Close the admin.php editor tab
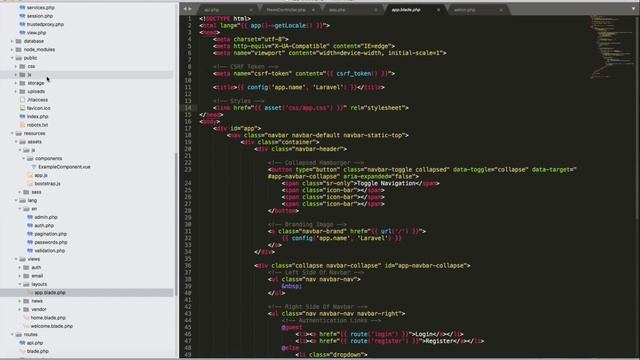 tap(501, 10)
